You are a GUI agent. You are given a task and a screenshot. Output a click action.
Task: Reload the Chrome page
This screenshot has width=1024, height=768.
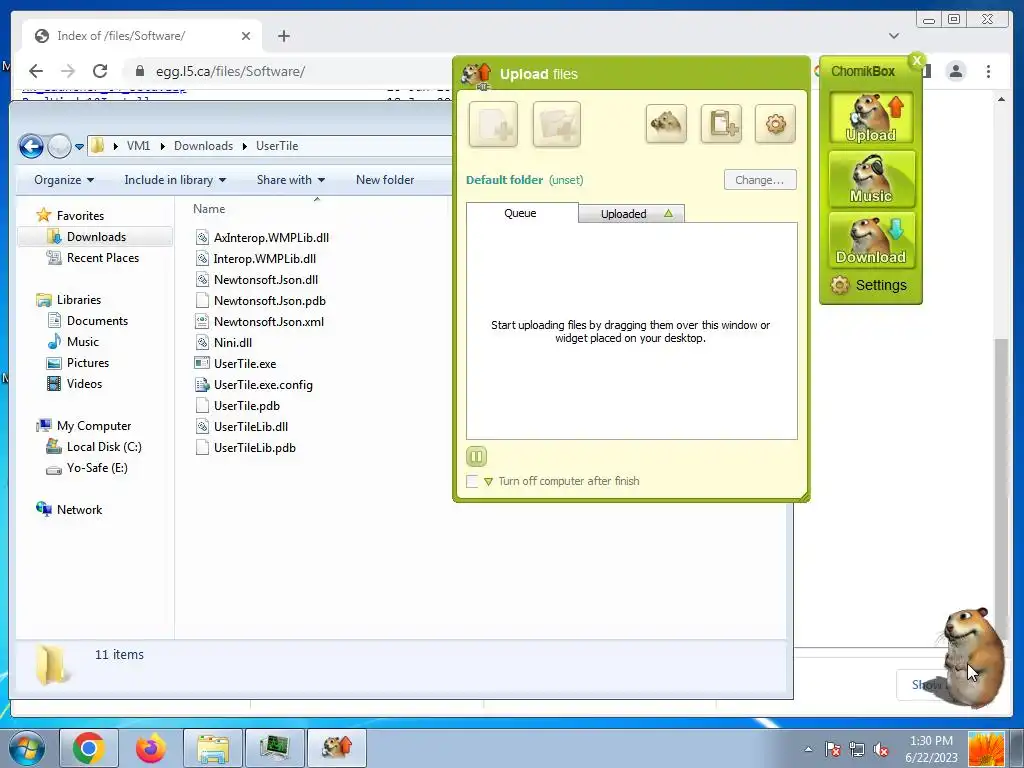click(99, 71)
